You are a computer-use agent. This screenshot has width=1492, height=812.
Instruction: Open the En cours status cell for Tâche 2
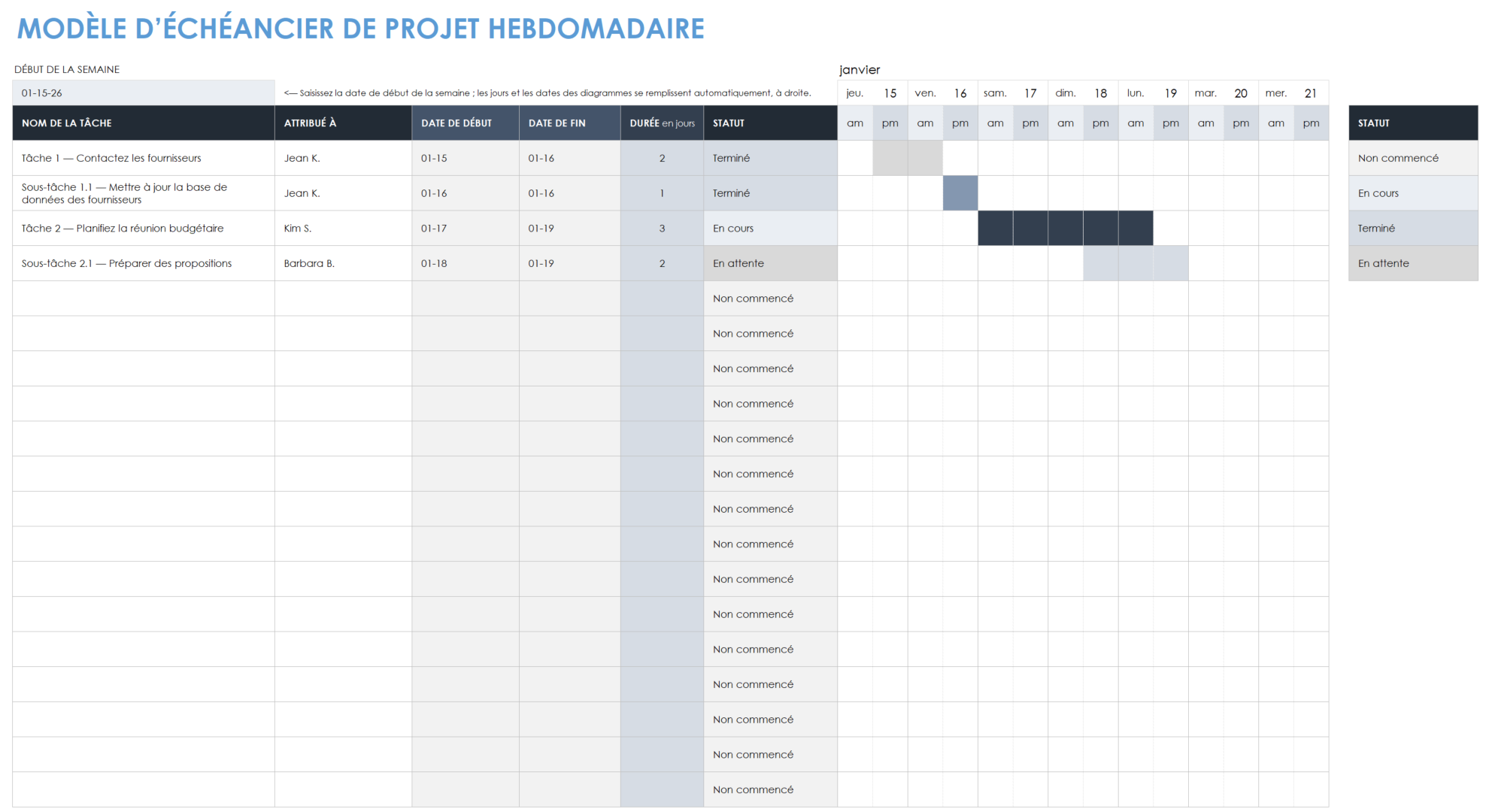[x=771, y=229]
